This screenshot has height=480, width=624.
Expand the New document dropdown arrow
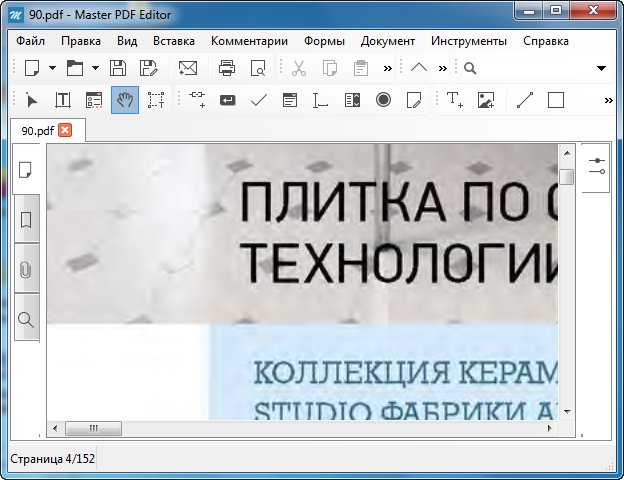click(50, 68)
